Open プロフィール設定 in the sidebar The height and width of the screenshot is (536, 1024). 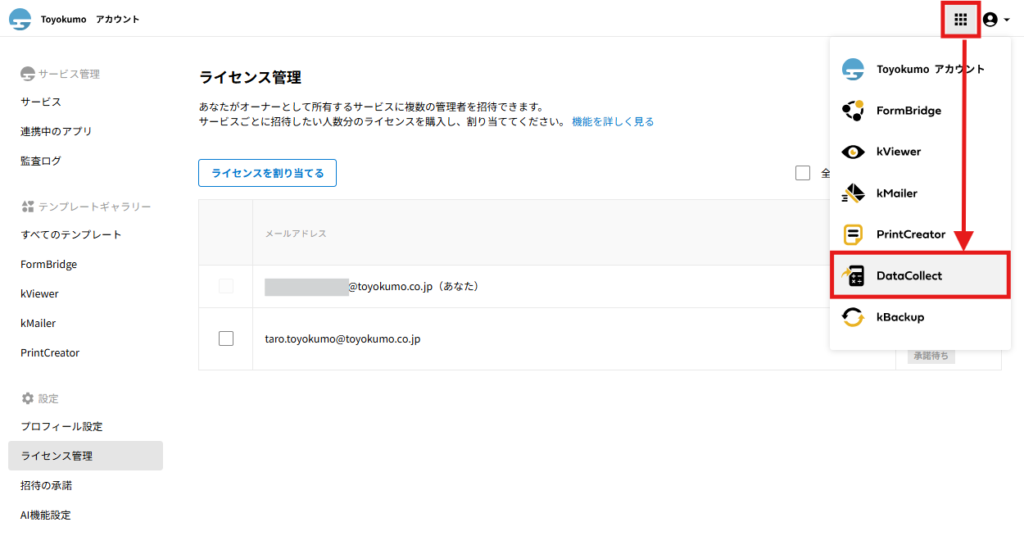click(x=62, y=427)
